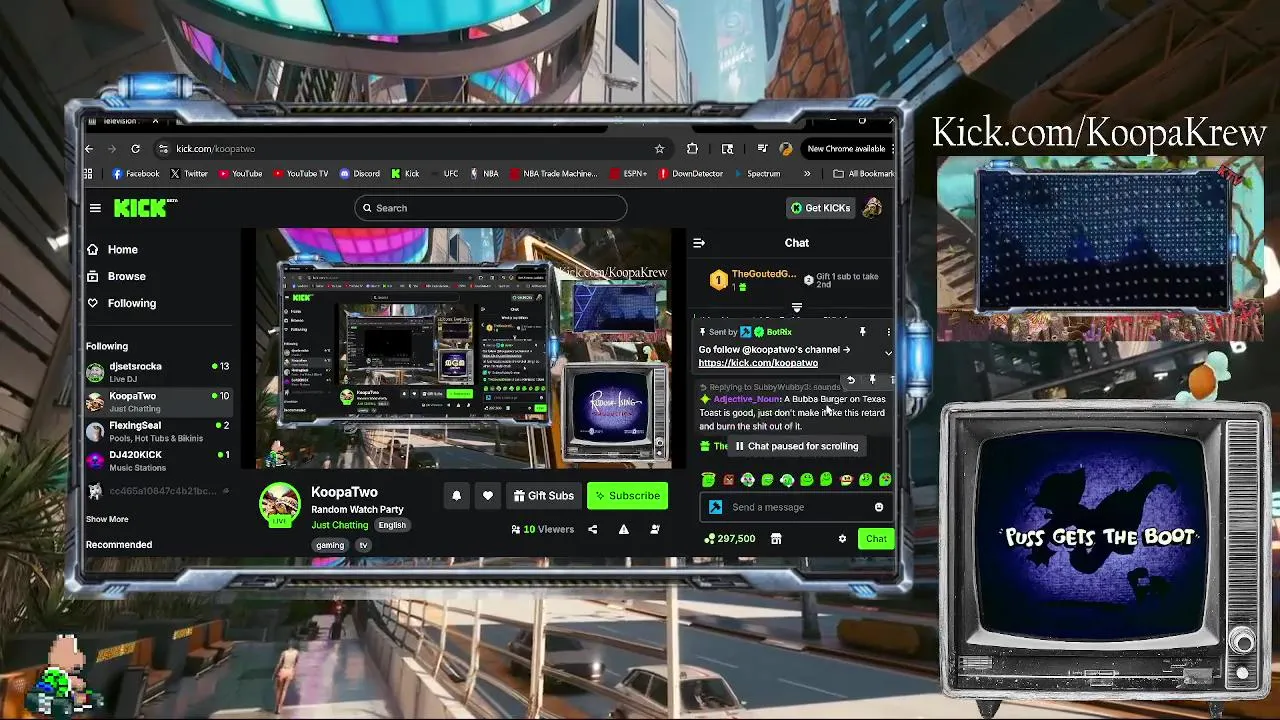Report the stream with the warning triangle
The height and width of the screenshot is (720, 1280).
point(624,529)
